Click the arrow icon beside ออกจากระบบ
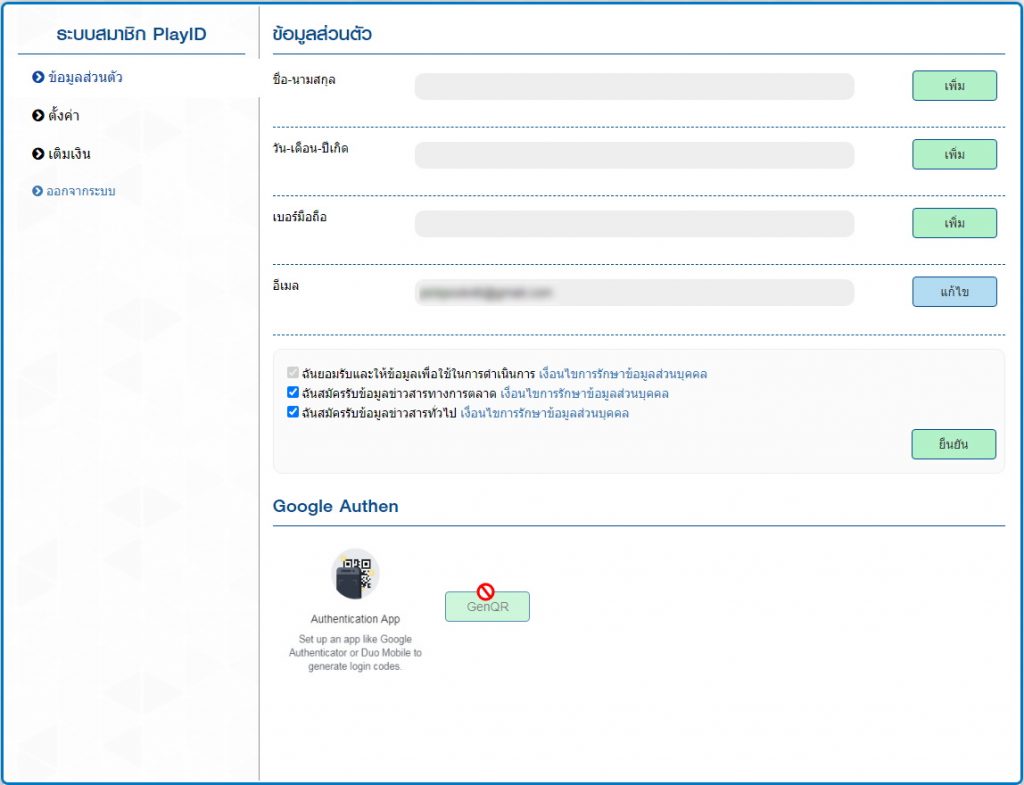This screenshot has width=1024, height=785. coord(38,191)
